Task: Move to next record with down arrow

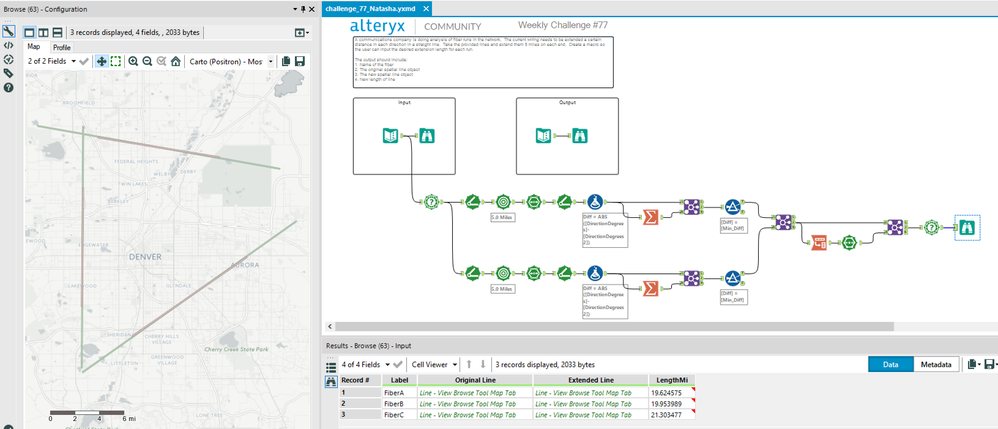Action: pos(482,365)
